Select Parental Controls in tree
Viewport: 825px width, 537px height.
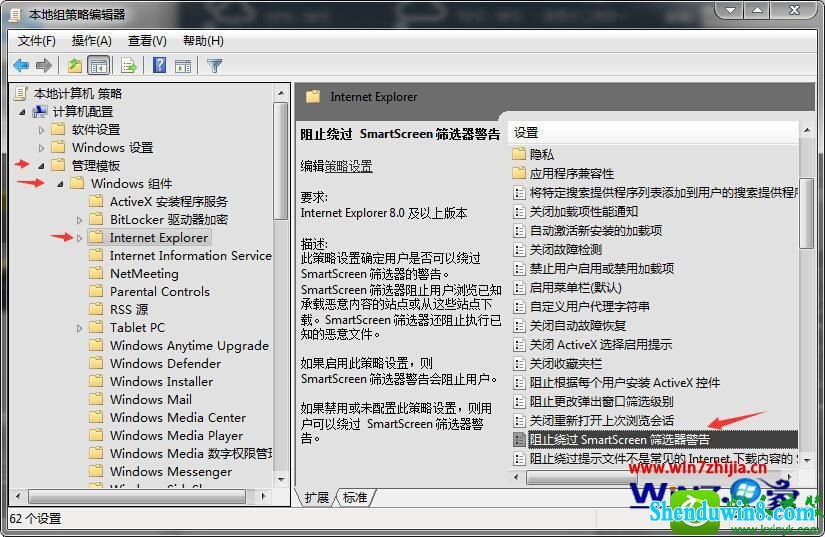159,291
